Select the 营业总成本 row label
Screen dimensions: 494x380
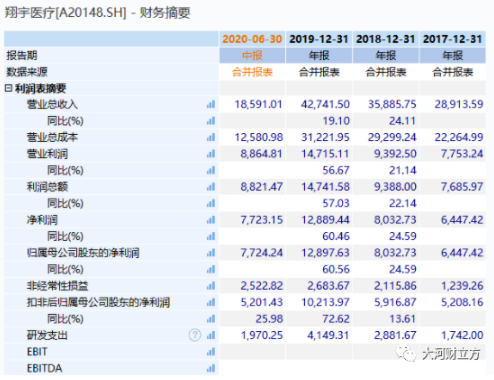pyautogui.click(x=52, y=137)
